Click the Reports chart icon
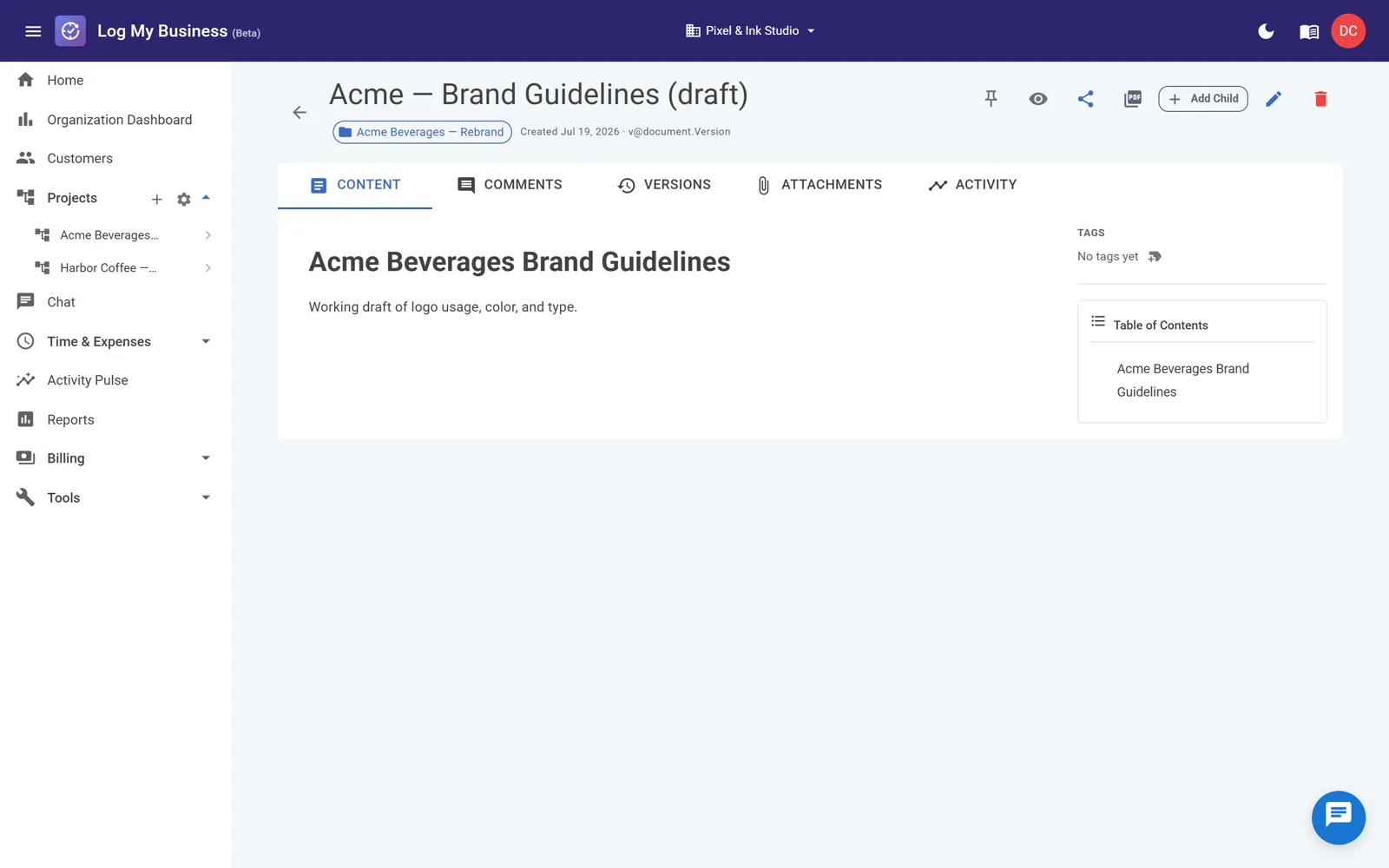This screenshot has height=868, width=1389. click(26, 419)
